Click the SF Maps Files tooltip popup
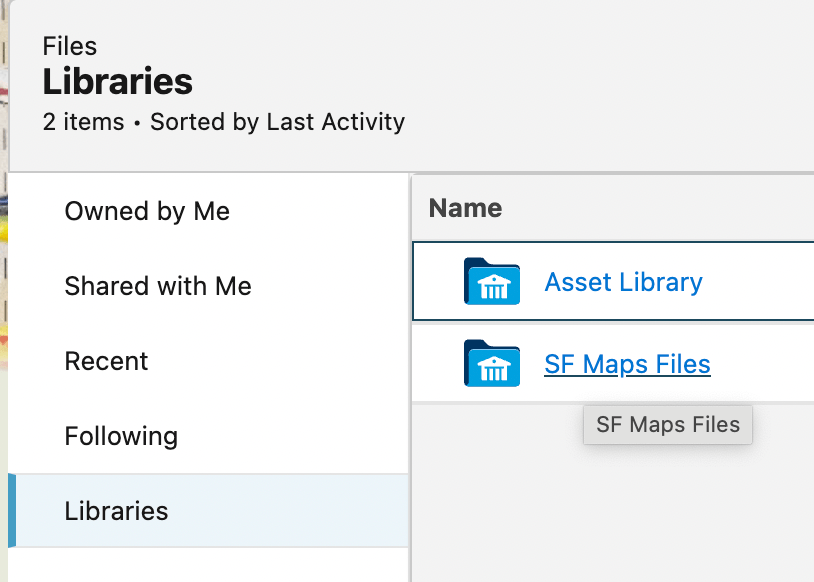This screenshot has height=582, width=814. click(667, 424)
